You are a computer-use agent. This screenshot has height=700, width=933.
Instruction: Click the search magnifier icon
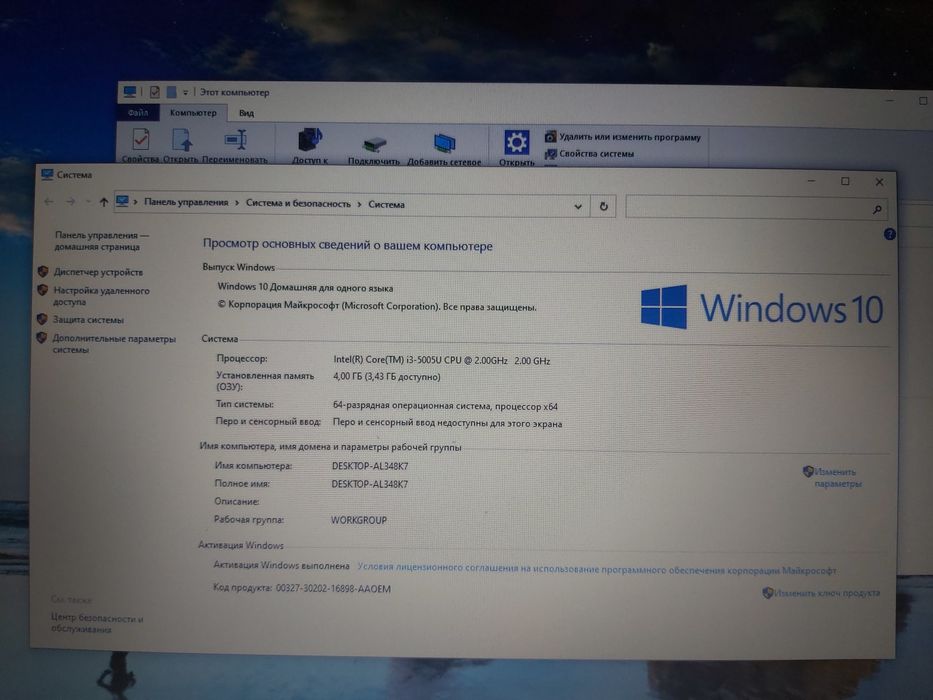877,210
